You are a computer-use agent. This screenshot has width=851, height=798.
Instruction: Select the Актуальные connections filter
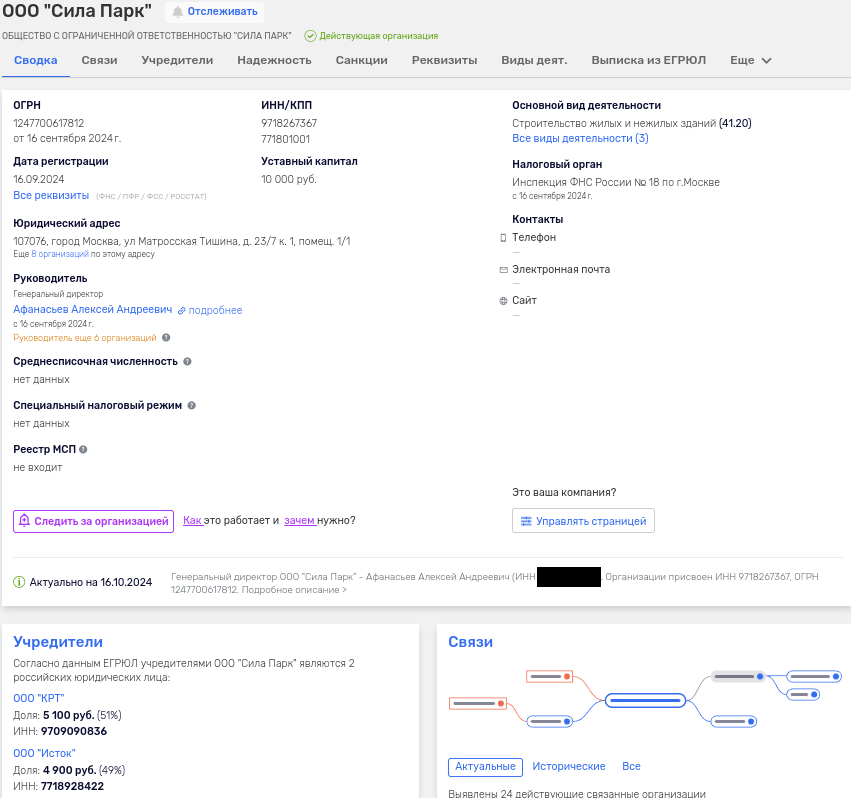pyautogui.click(x=485, y=767)
